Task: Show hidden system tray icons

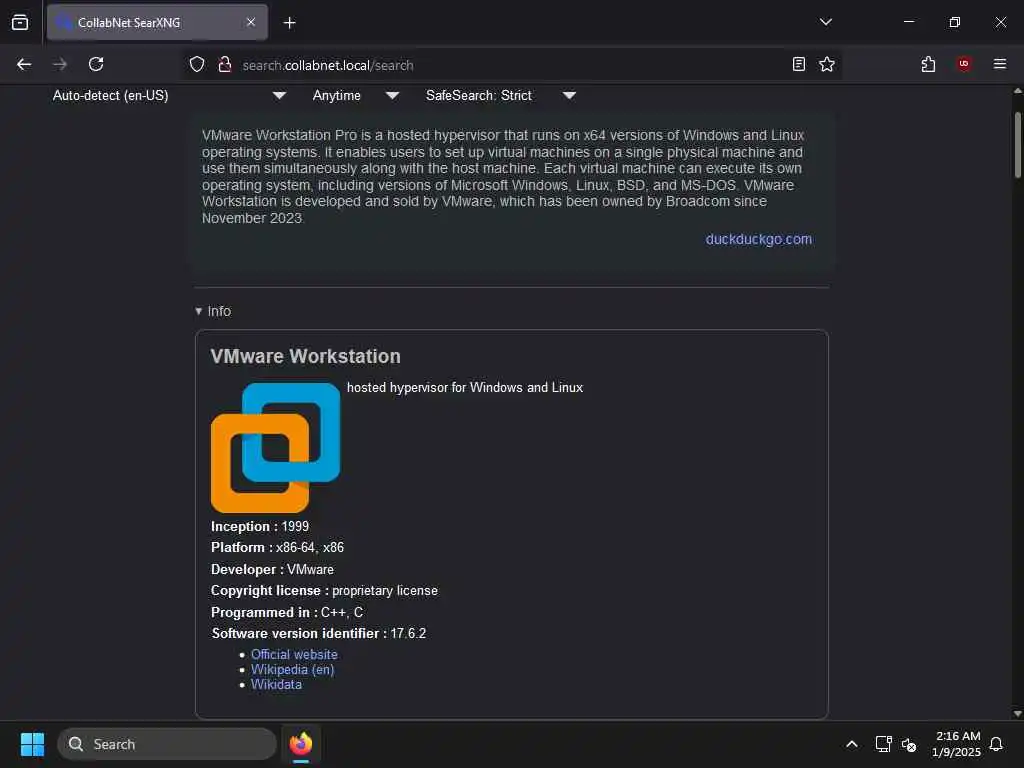Action: coord(852,744)
